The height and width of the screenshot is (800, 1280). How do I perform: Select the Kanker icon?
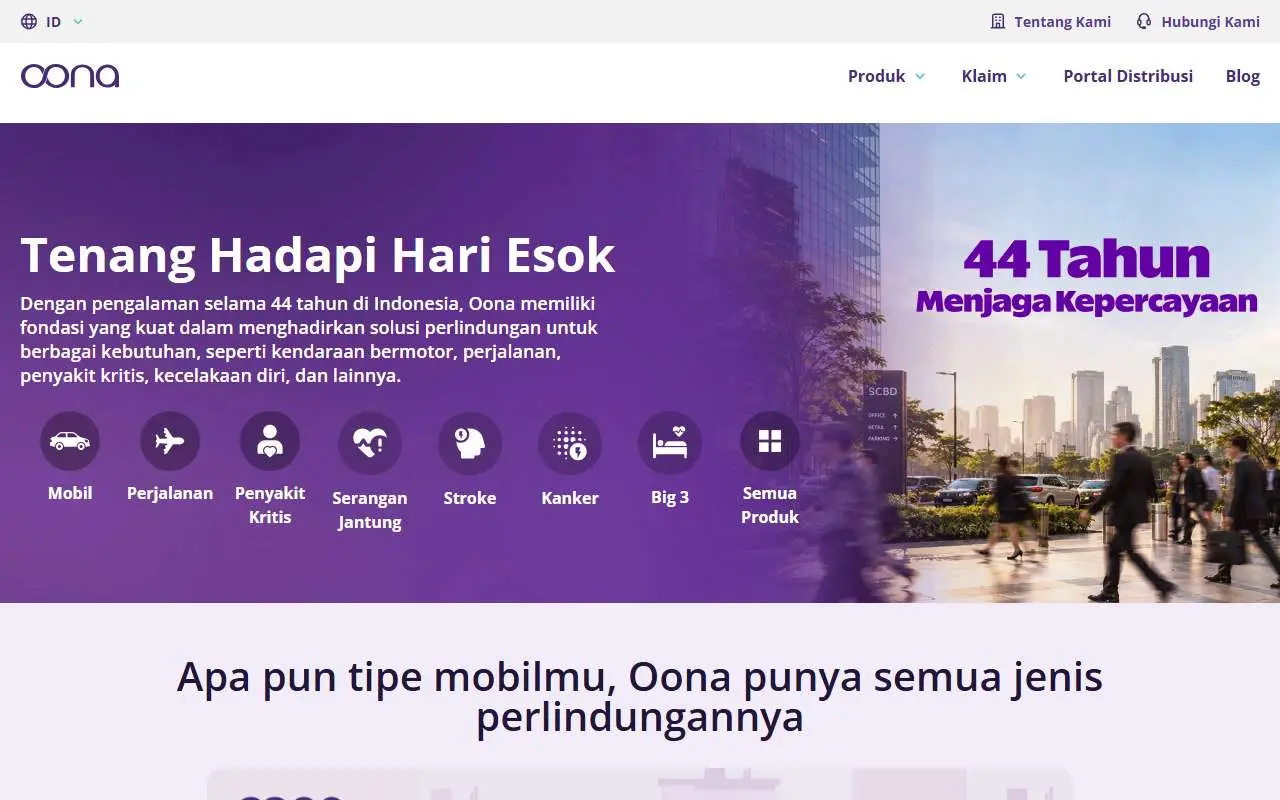[x=570, y=443]
